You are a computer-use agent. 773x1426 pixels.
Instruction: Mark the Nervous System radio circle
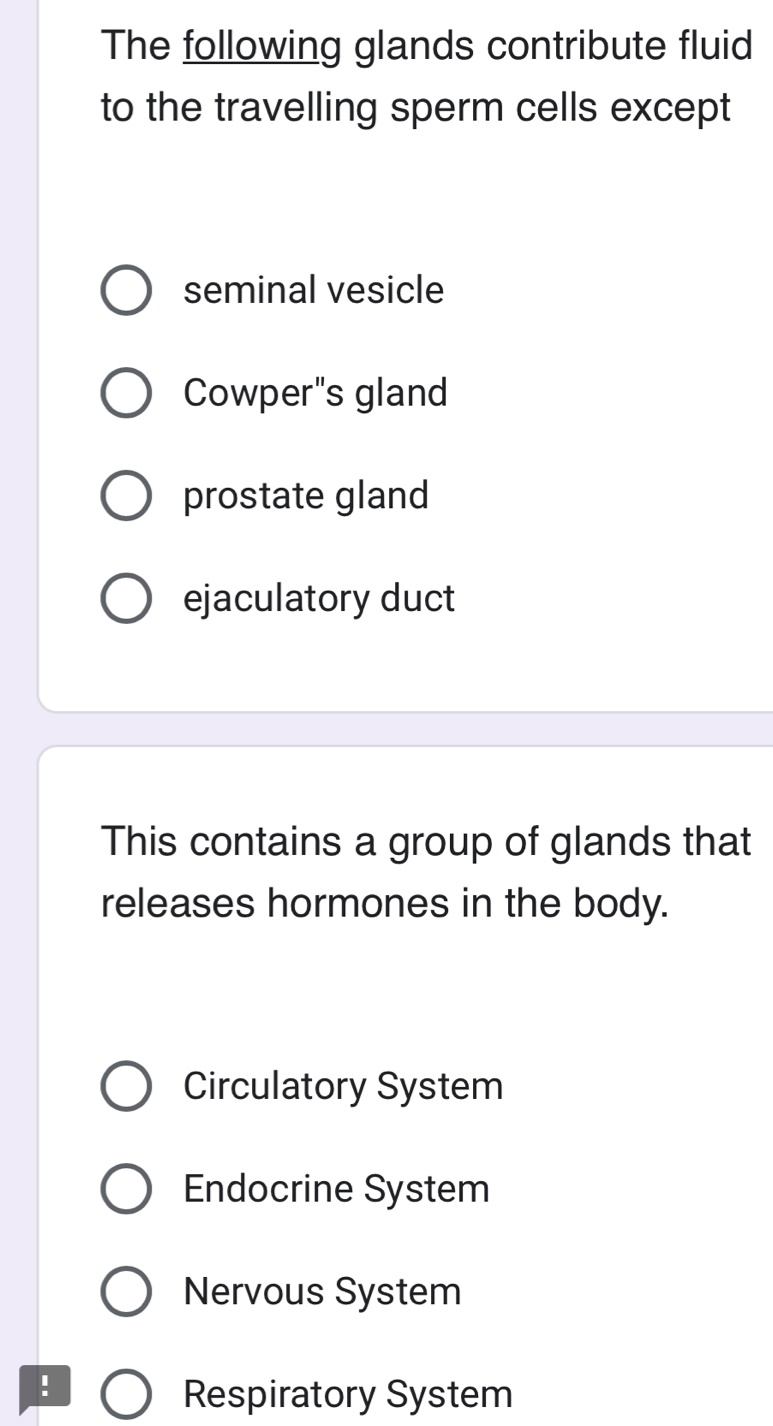point(127,1292)
